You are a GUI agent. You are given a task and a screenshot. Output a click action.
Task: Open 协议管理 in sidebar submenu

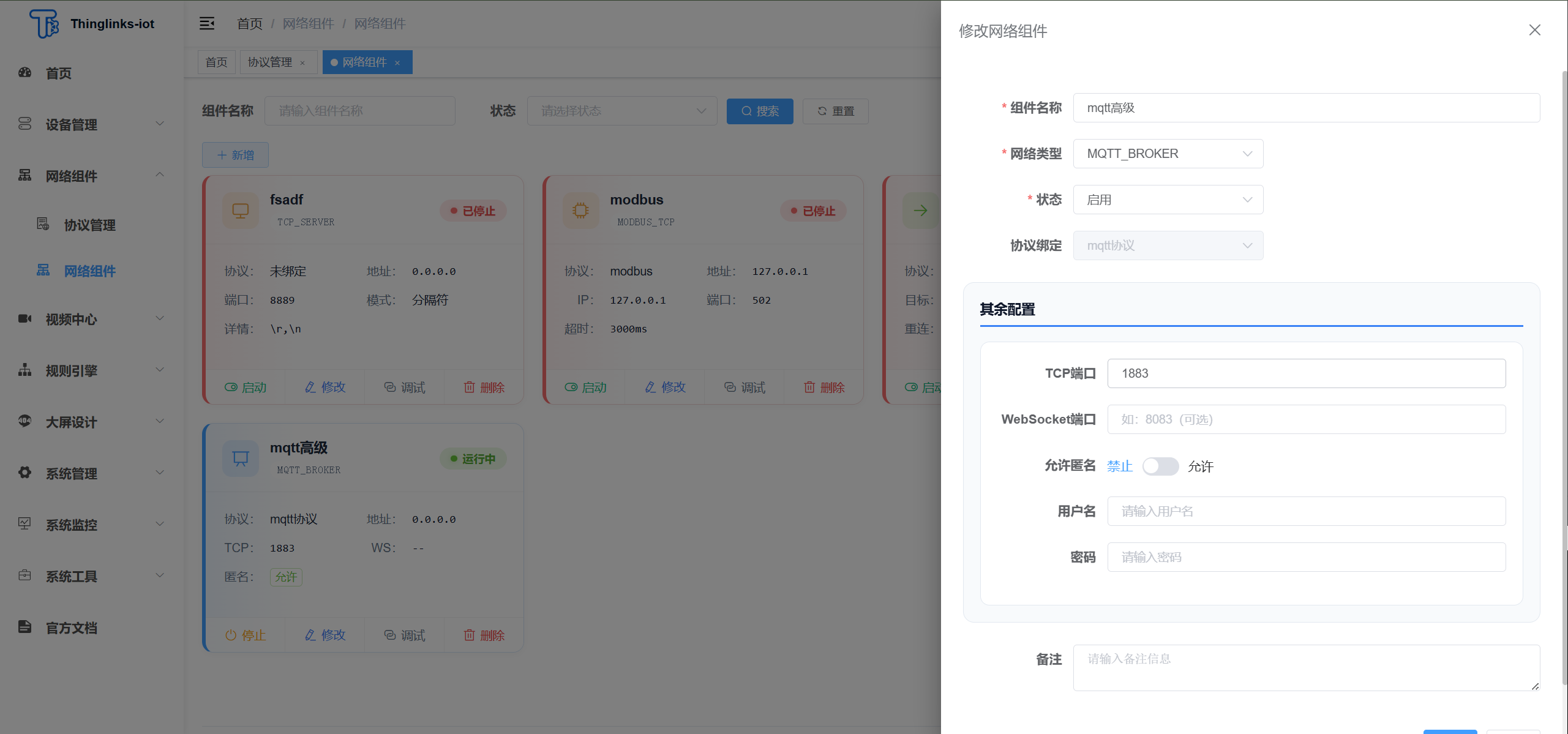point(89,225)
